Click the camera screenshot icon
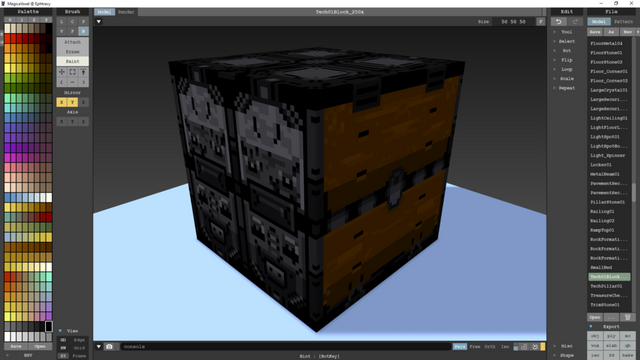Viewport: 640px width, 360px height. [109, 347]
